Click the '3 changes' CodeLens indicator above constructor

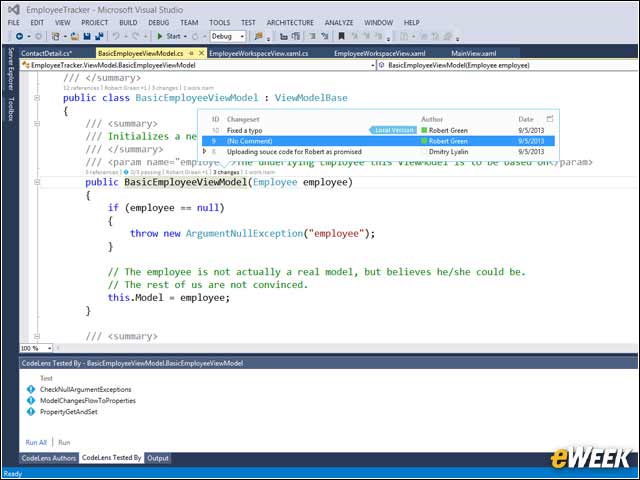(226, 172)
